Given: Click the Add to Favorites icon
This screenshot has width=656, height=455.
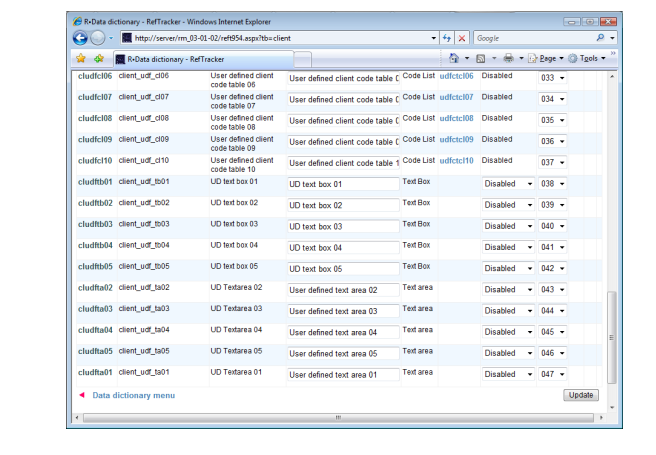Looking at the screenshot, I should tap(99, 59).
